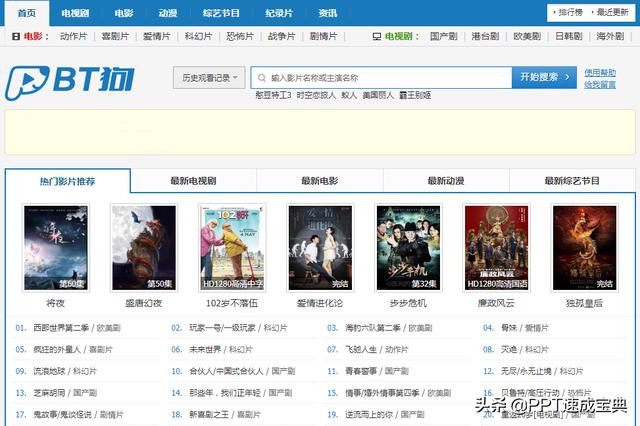
Task: Switch to the 最新动漫 tab
Action: pos(445,181)
